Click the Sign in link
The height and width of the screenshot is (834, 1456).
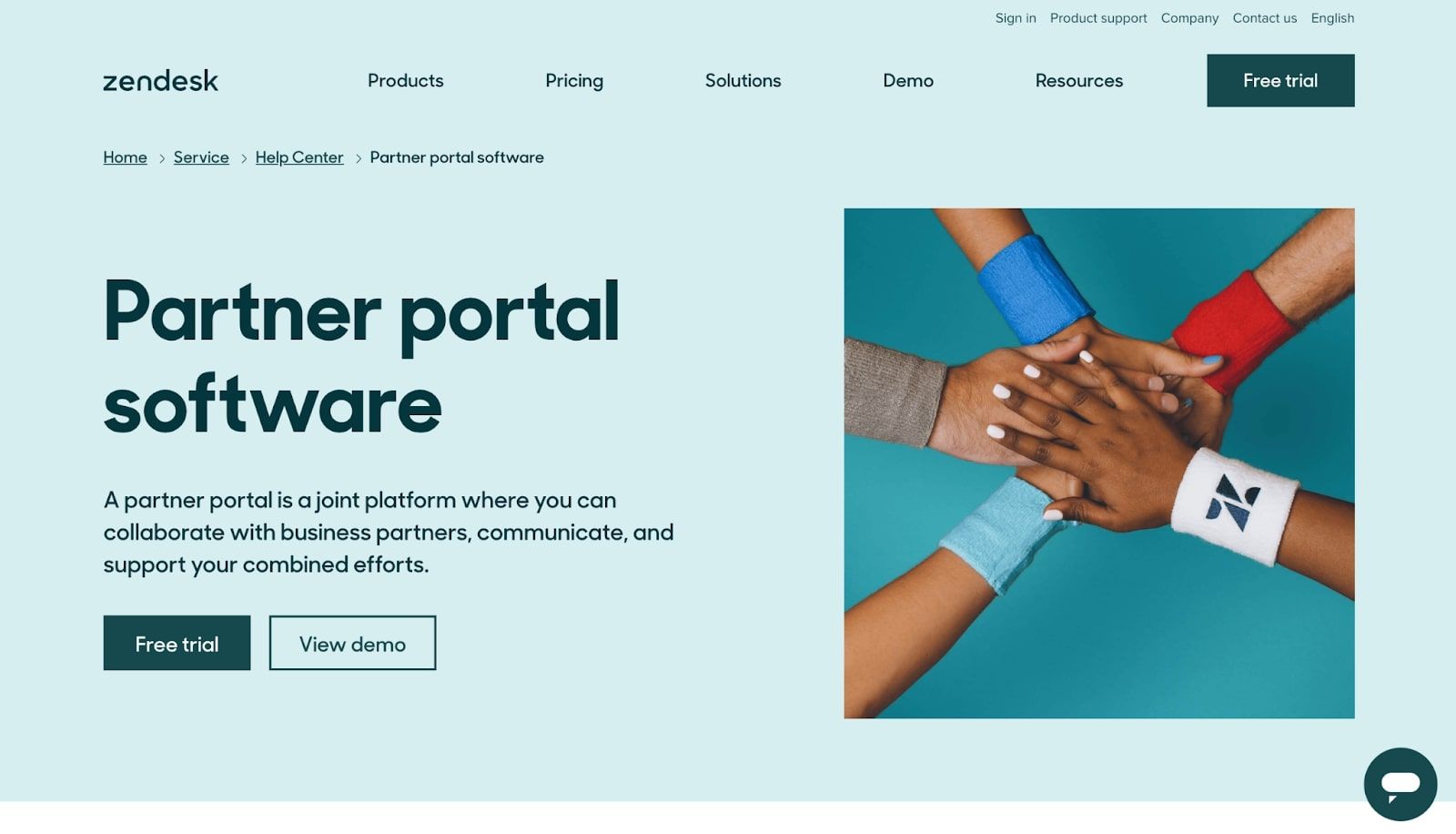[1016, 18]
